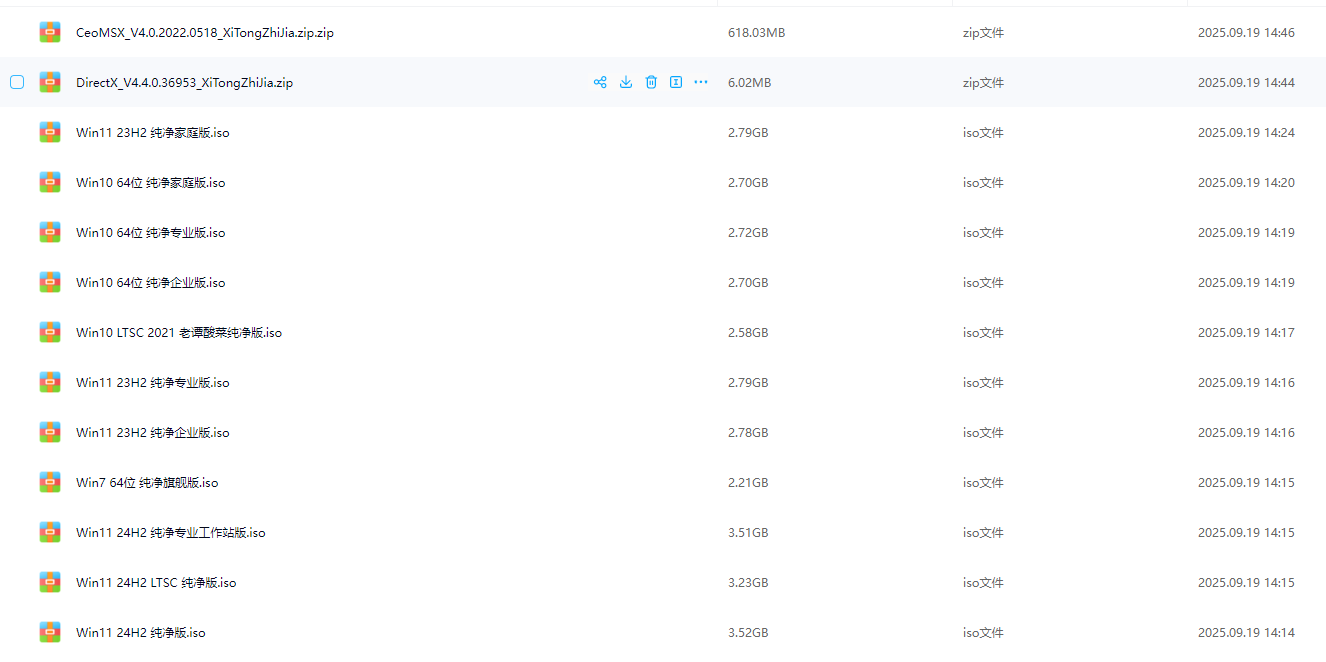Open file name Win10 64位 纯净专业版.iso

(151, 232)
